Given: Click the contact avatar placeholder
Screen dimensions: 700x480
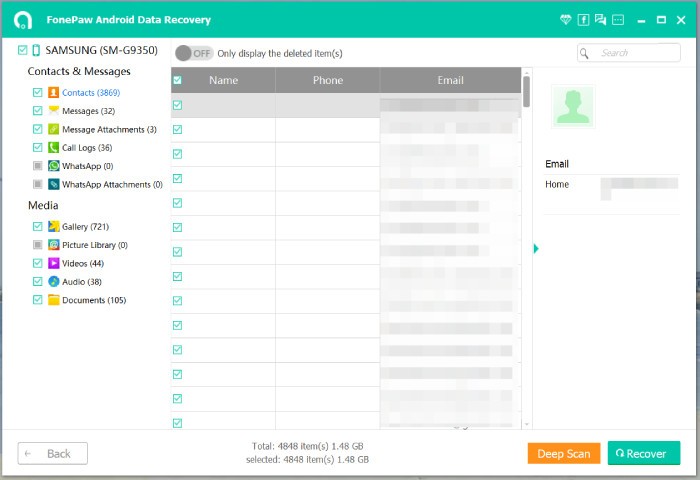Looking at the screenshot, I should (572, 107).
